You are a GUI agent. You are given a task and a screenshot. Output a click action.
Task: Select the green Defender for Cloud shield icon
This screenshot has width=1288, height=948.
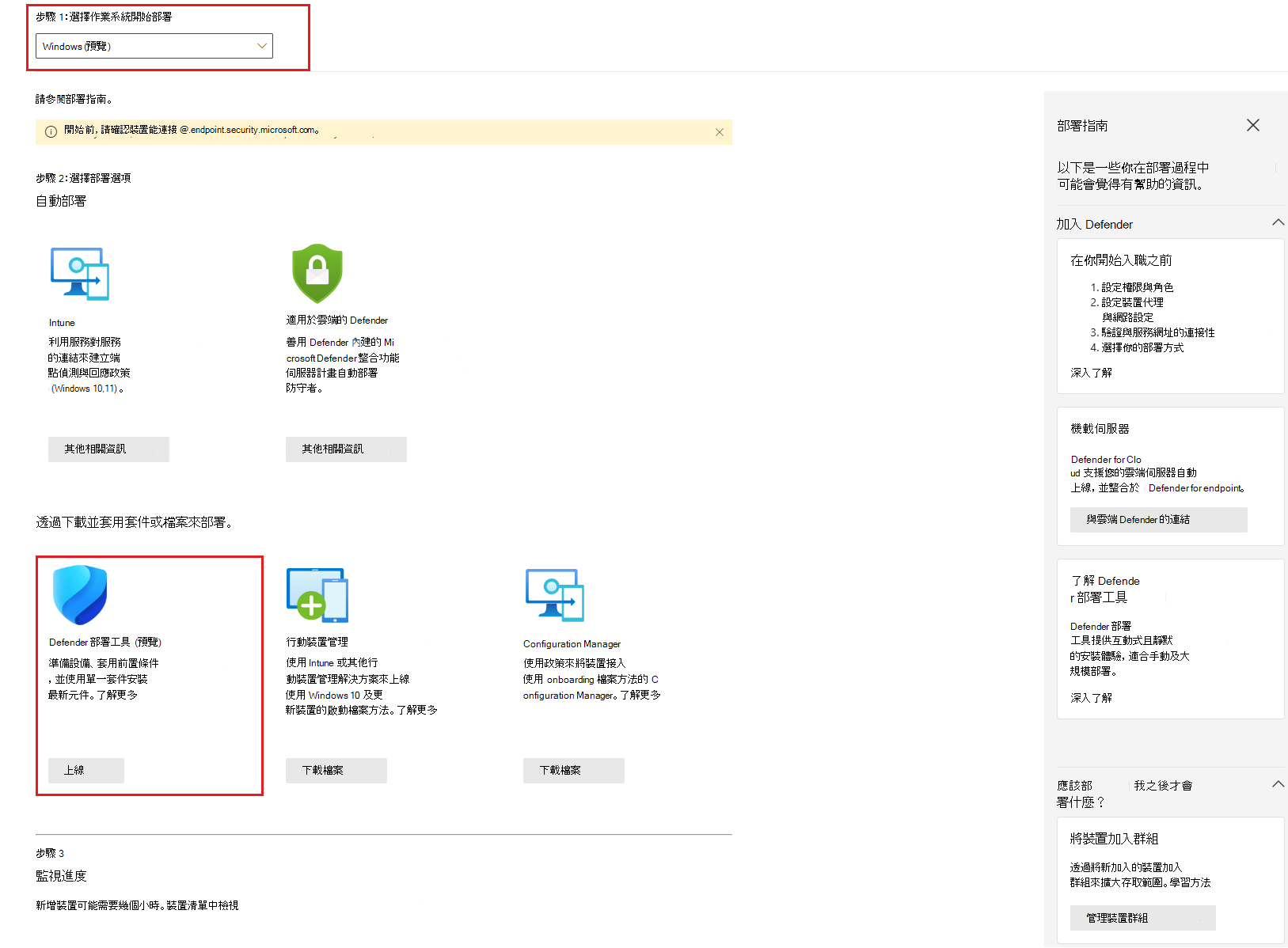[x=317, y=273]
